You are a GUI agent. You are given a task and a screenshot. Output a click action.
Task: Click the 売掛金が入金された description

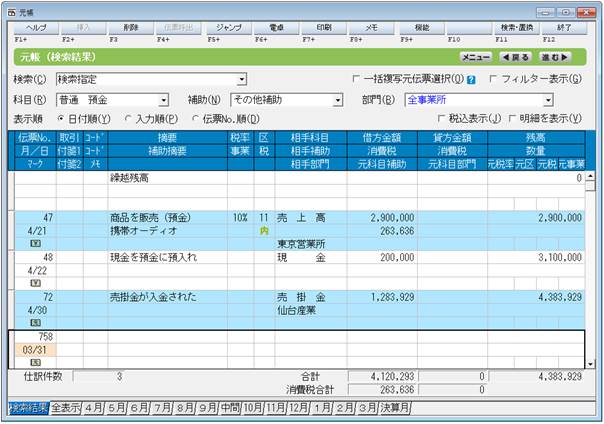click(x=153, y=297)
